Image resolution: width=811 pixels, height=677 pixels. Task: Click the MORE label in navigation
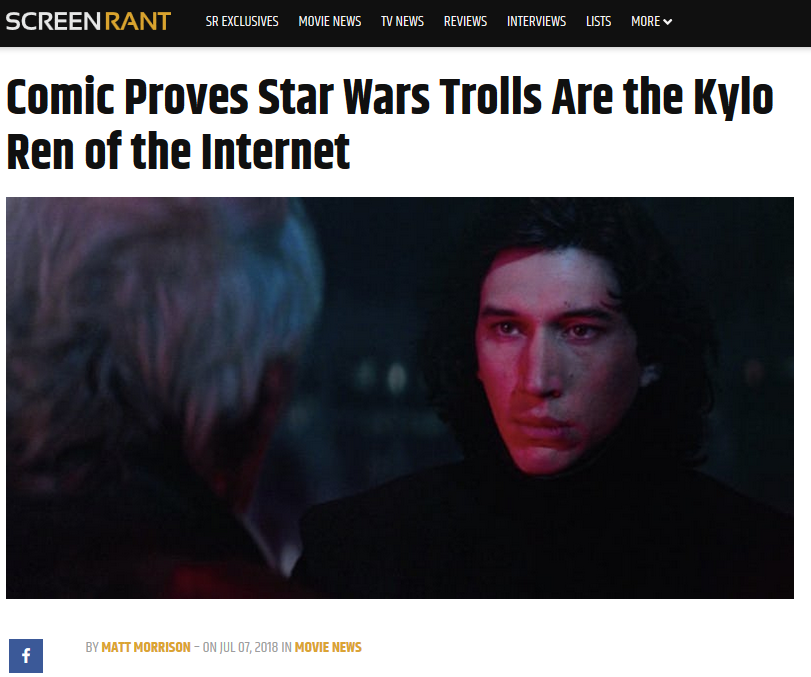tap(645, 21)
